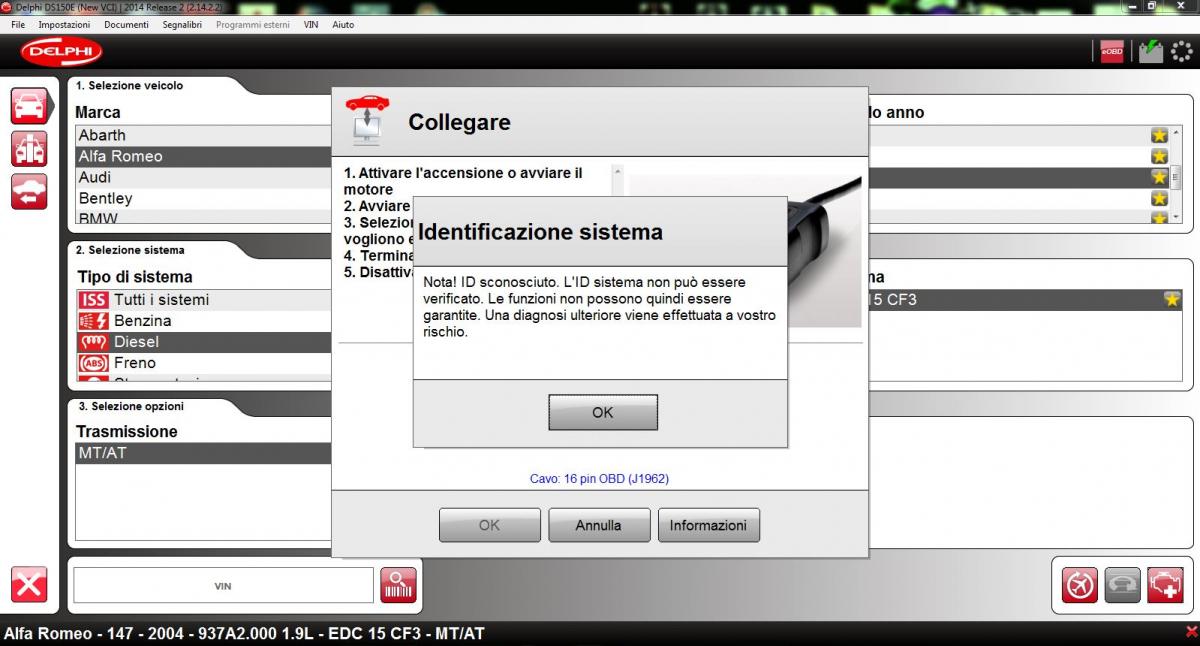Image resolution: width=1200 pixels, height=646 pixels.
Task: Toggle the topmost favorite star in year list
Action: click(x=1159, y=135)
